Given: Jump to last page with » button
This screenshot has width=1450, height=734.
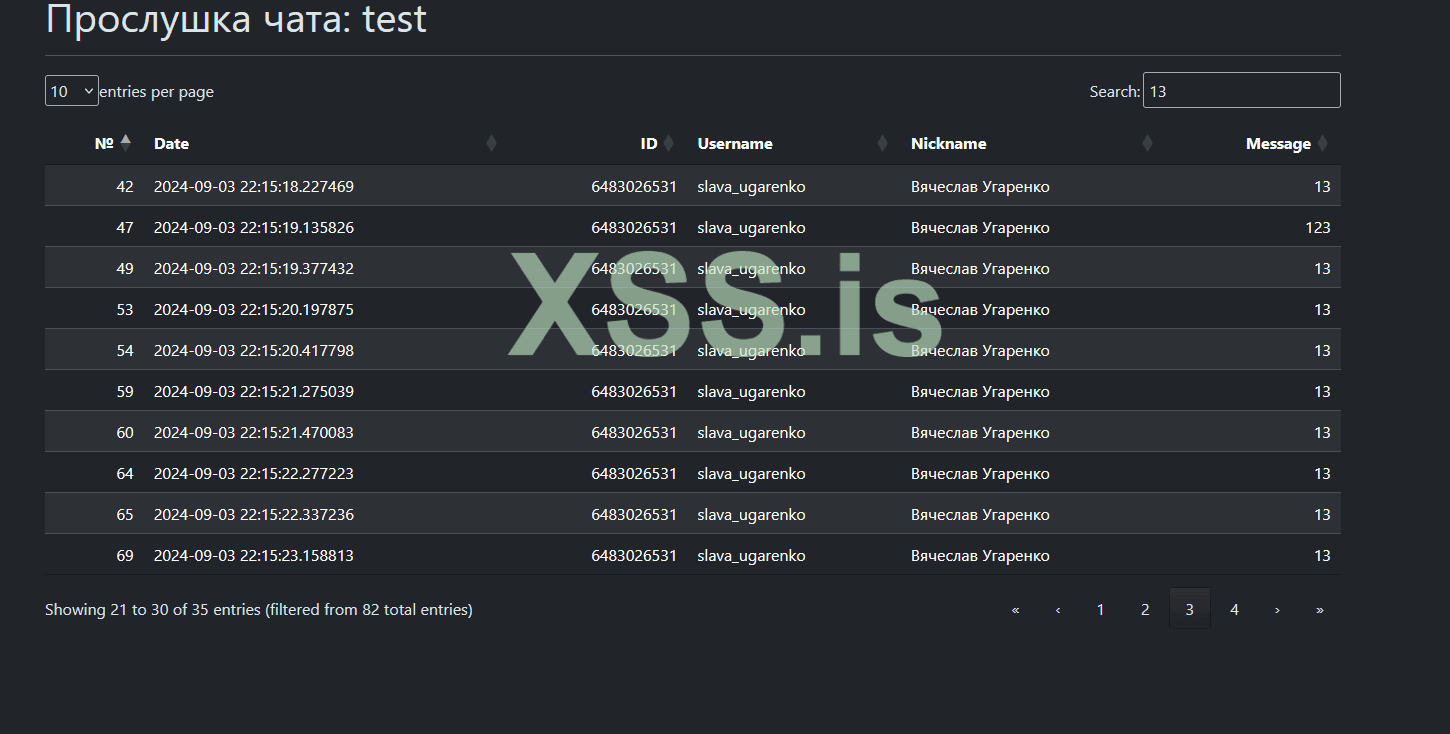Looking at the screenshot, I should click(1320, 609).
